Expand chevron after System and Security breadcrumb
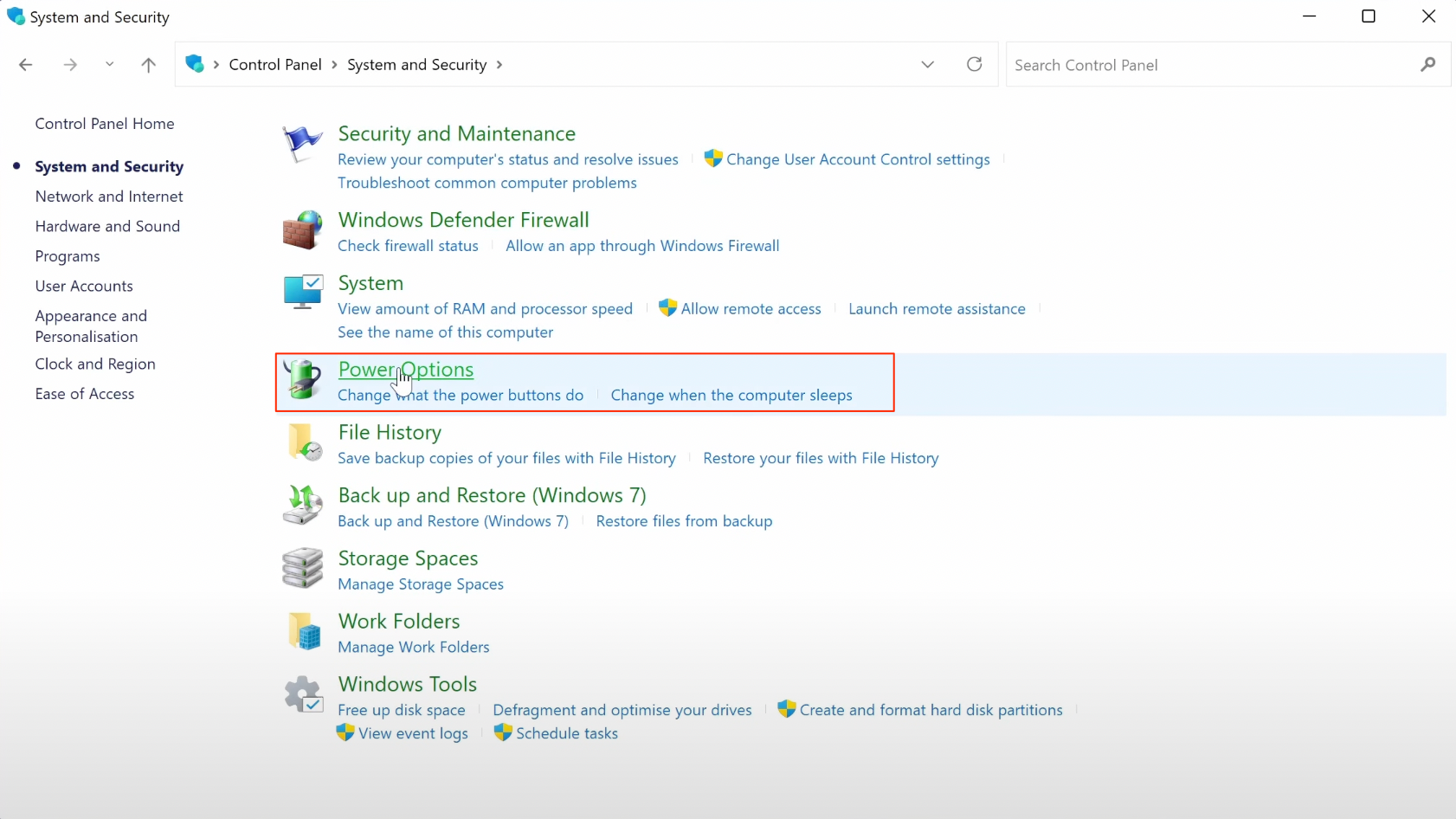The image size is (1456, 819). 499,65
